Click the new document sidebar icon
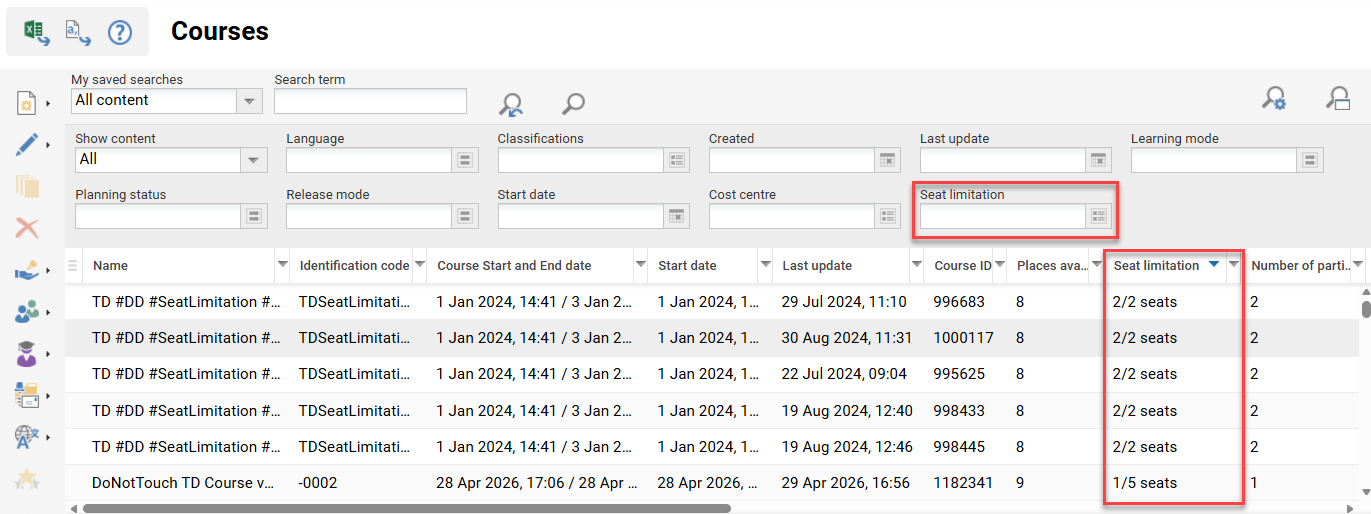 27,103
